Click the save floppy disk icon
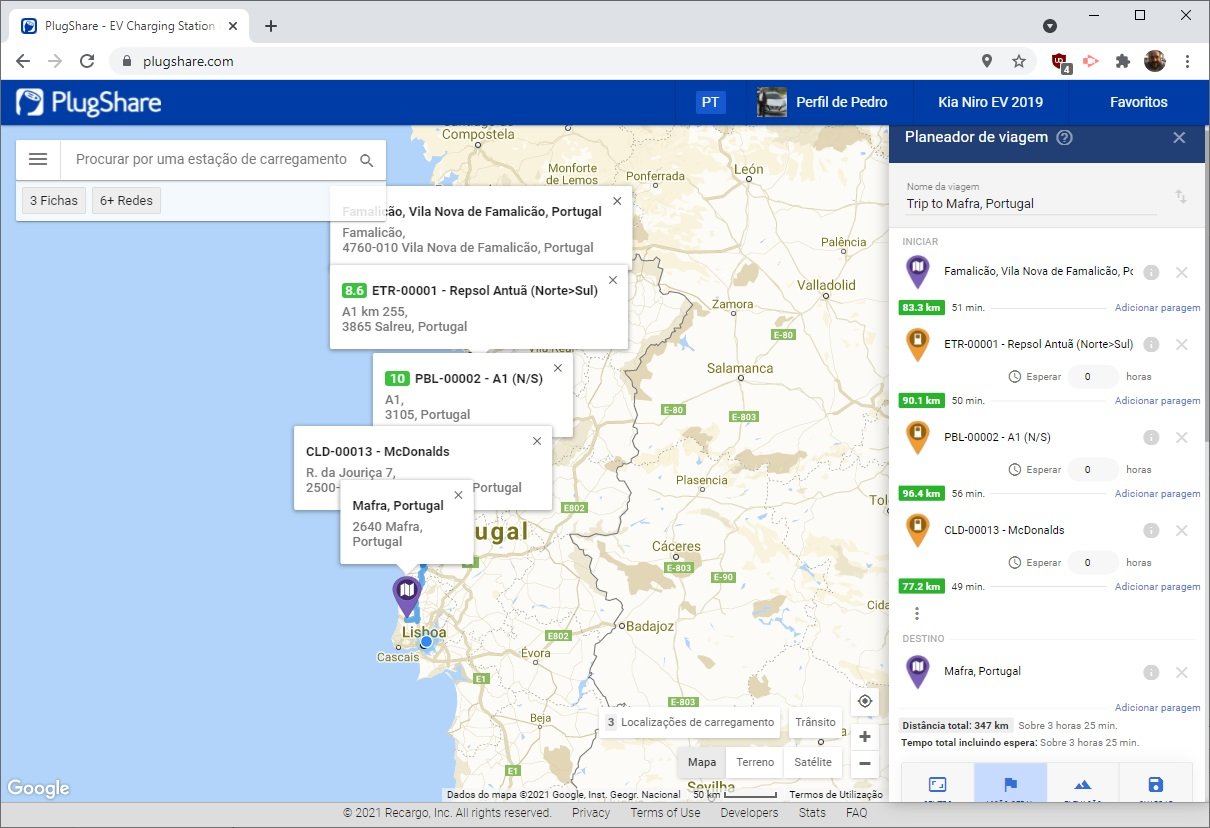The image size is (1210, 828). click(1155, 784)
